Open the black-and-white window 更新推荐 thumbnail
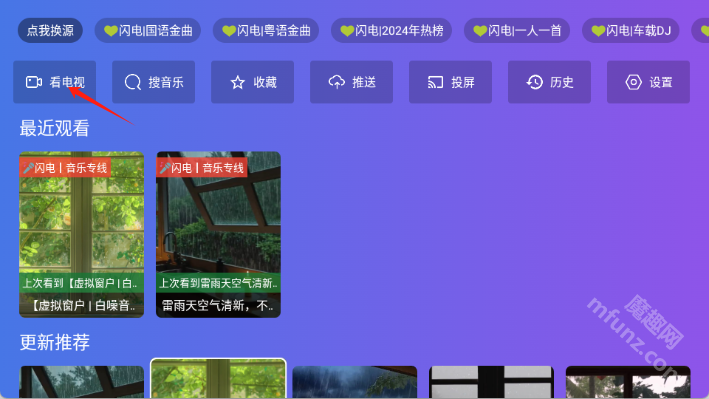709x399 pixels. 492,382
